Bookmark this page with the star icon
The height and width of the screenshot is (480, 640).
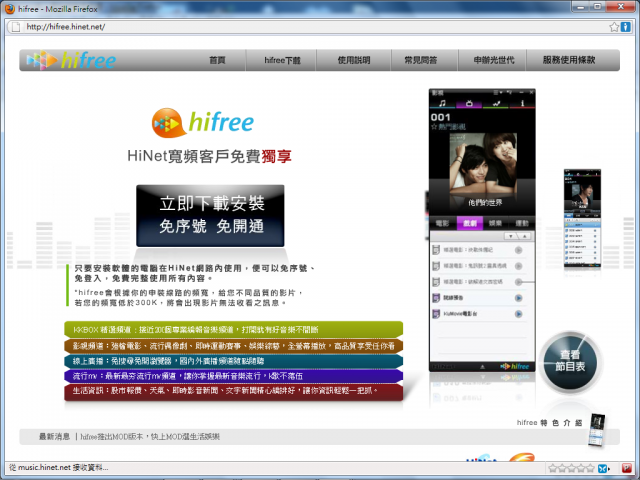(x=614, y=27)
